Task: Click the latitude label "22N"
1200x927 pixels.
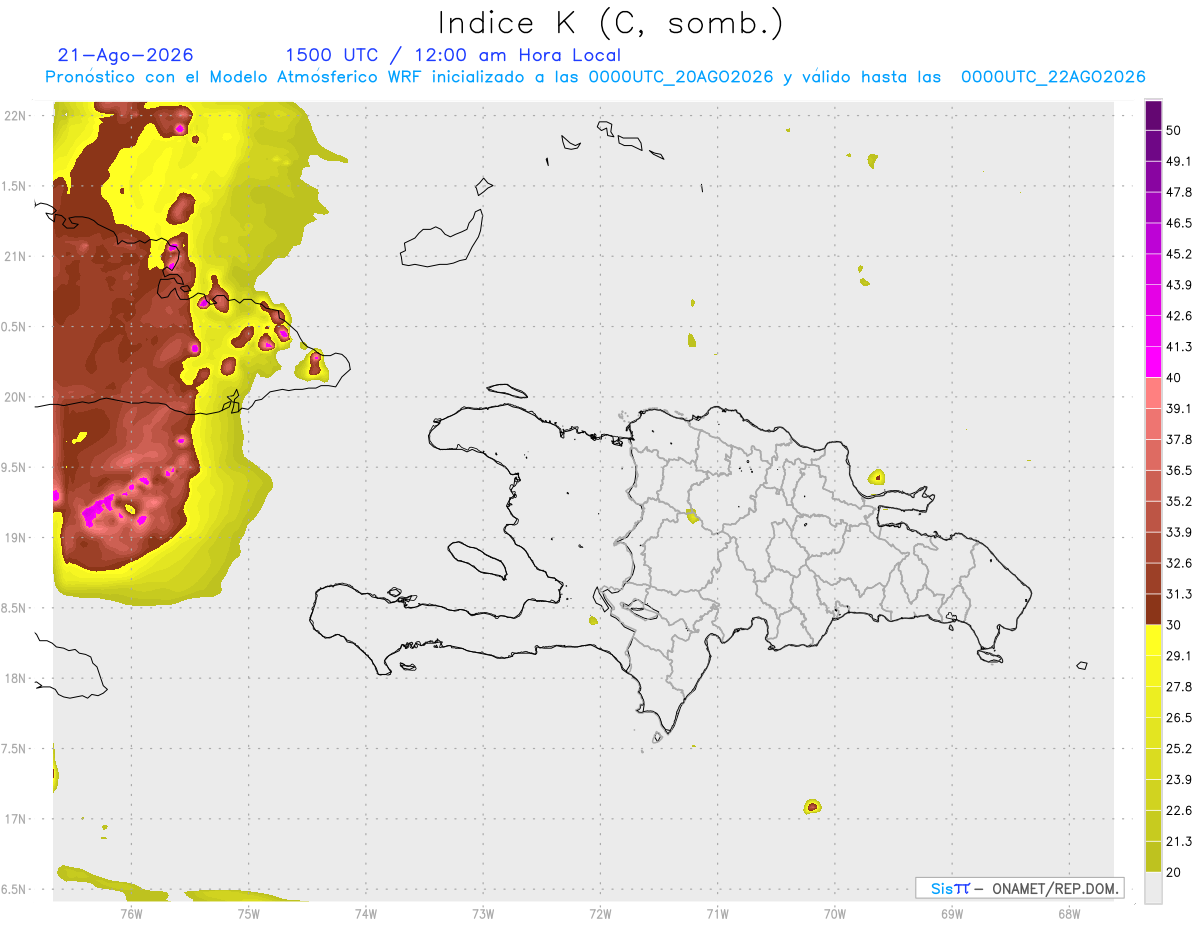Action: point(15,115)
